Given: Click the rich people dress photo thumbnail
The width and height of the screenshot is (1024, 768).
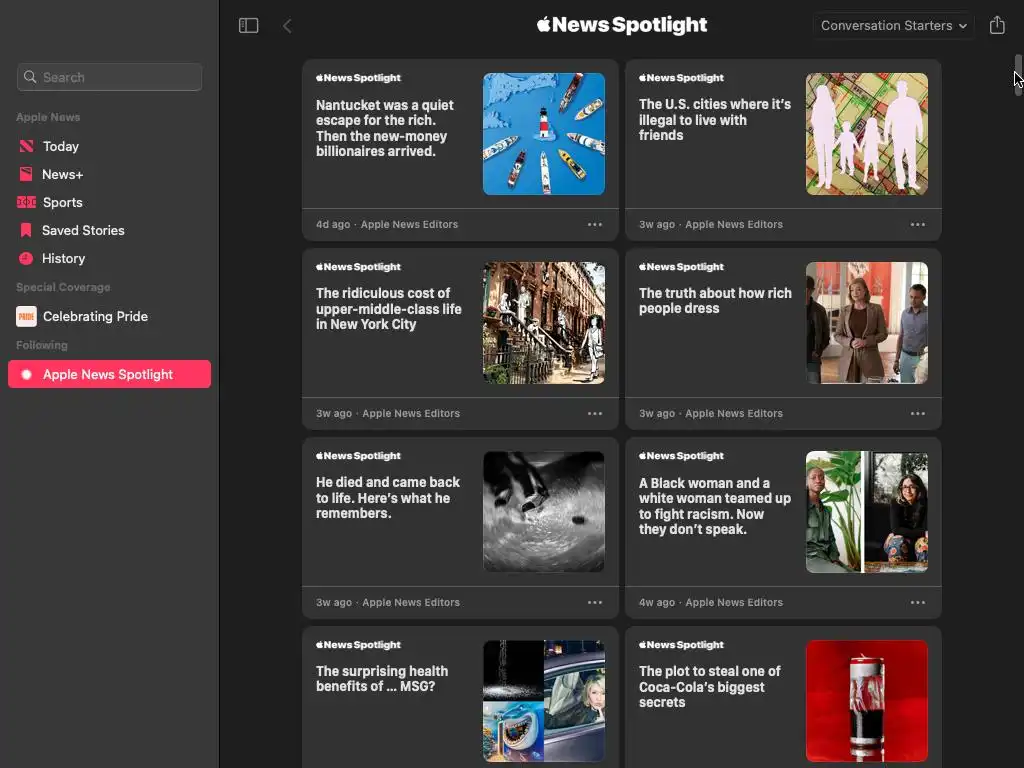Looking at the screenshot, I should (x=867, y=323).
